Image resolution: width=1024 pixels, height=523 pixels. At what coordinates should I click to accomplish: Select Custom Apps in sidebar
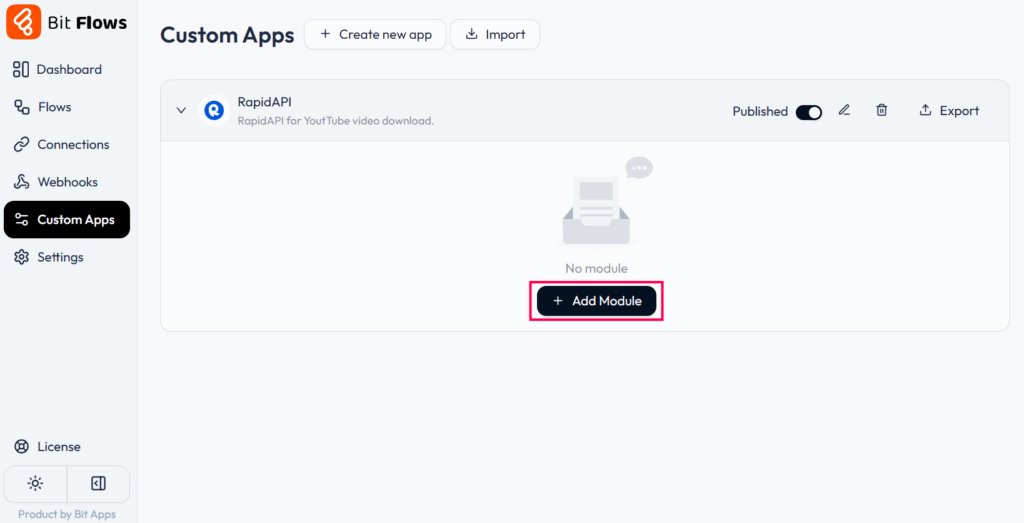67,219
